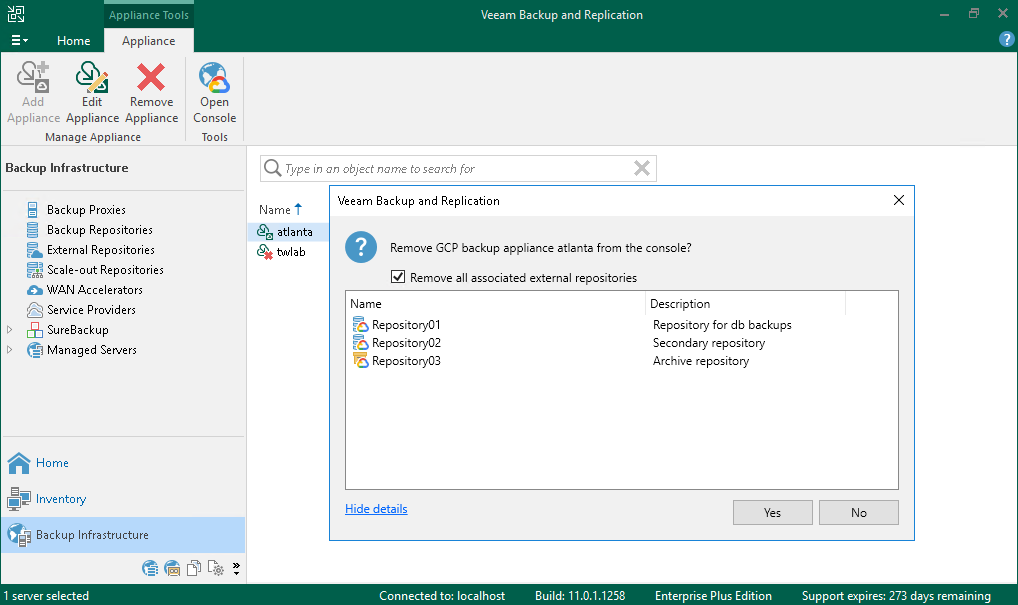Click the search magnifier icon
The height and width of the screenshot is (605, 1018).
point(273,168)
